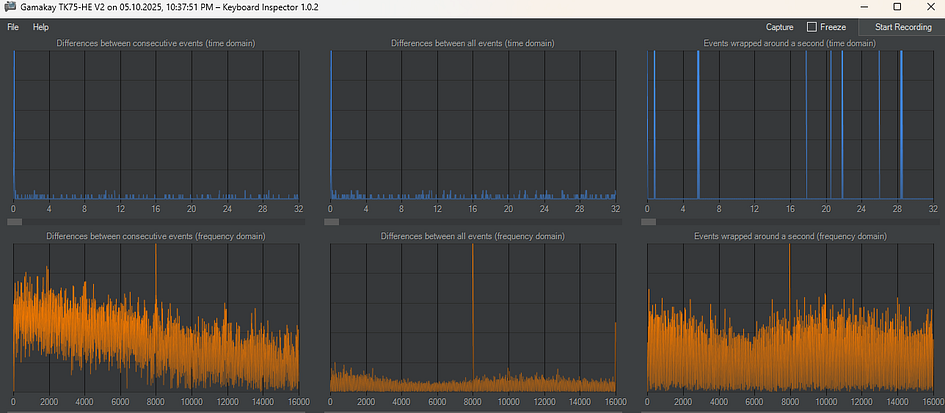Click the title 'Differences between all events (time domain)'
The image size is (945, 413).
tap(472, 43)
